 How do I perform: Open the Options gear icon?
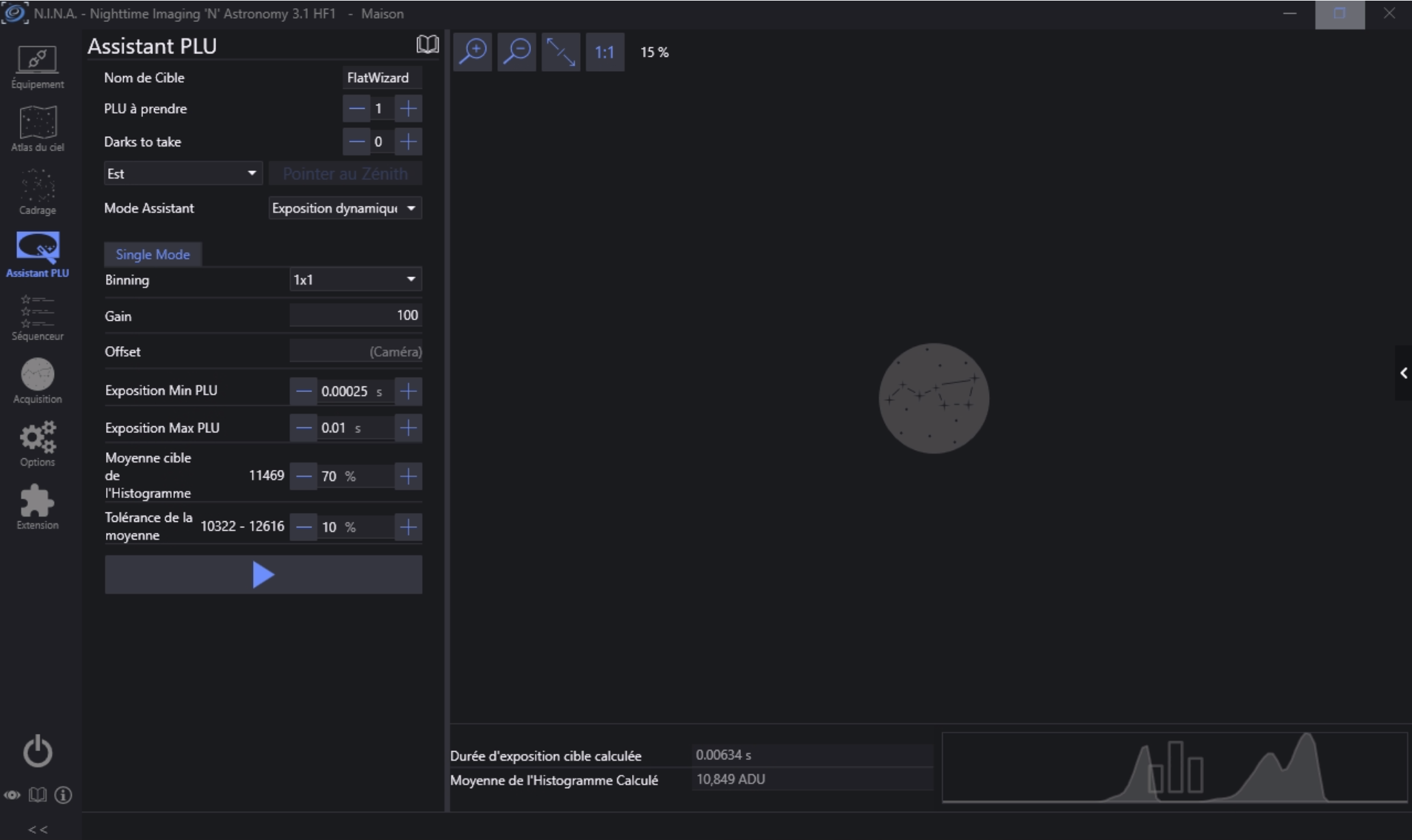37,444
